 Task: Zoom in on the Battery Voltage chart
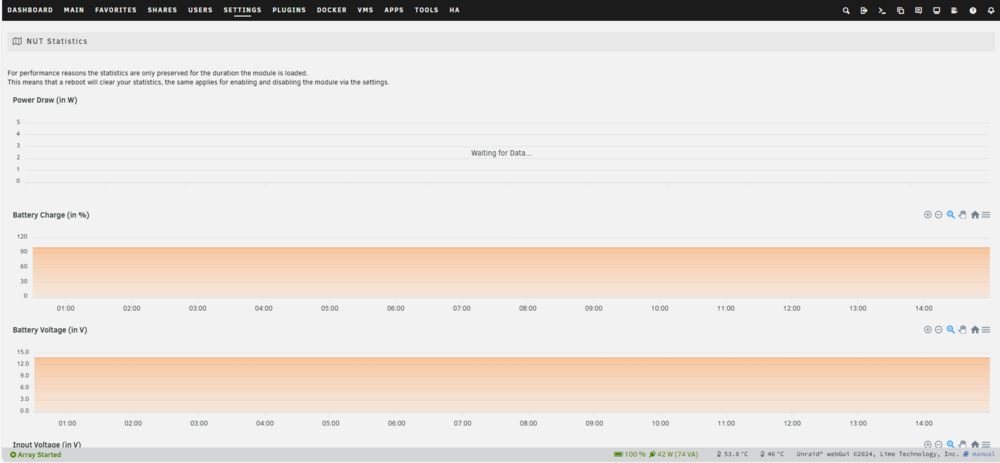928,330
